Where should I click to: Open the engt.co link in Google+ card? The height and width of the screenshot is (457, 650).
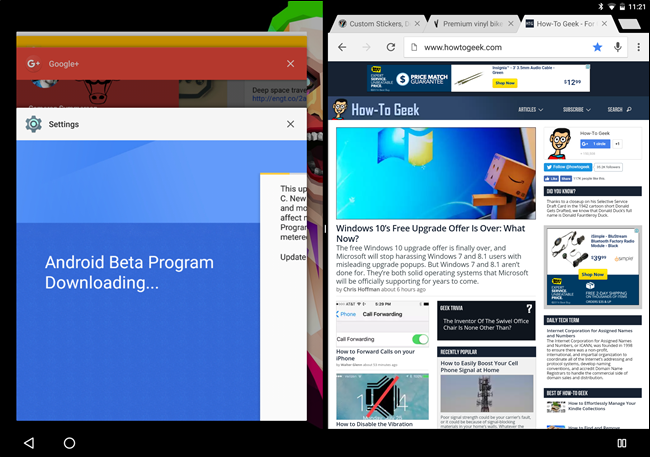click(x=279, y=98)
